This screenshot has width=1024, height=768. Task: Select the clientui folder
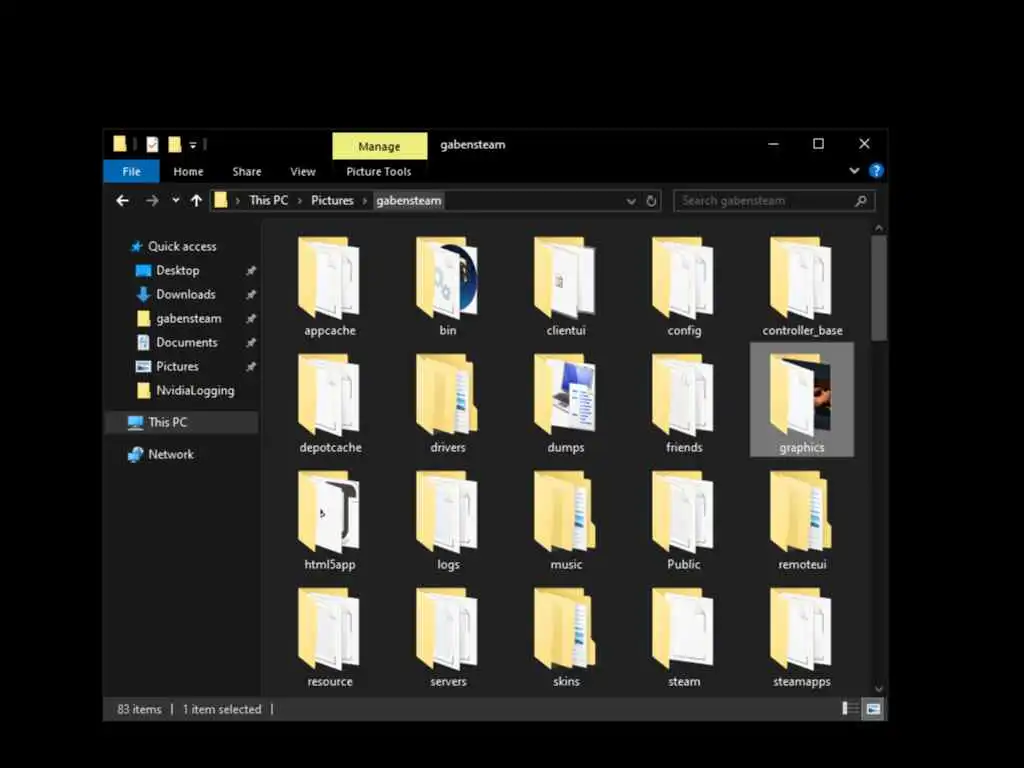coord(566,287)
